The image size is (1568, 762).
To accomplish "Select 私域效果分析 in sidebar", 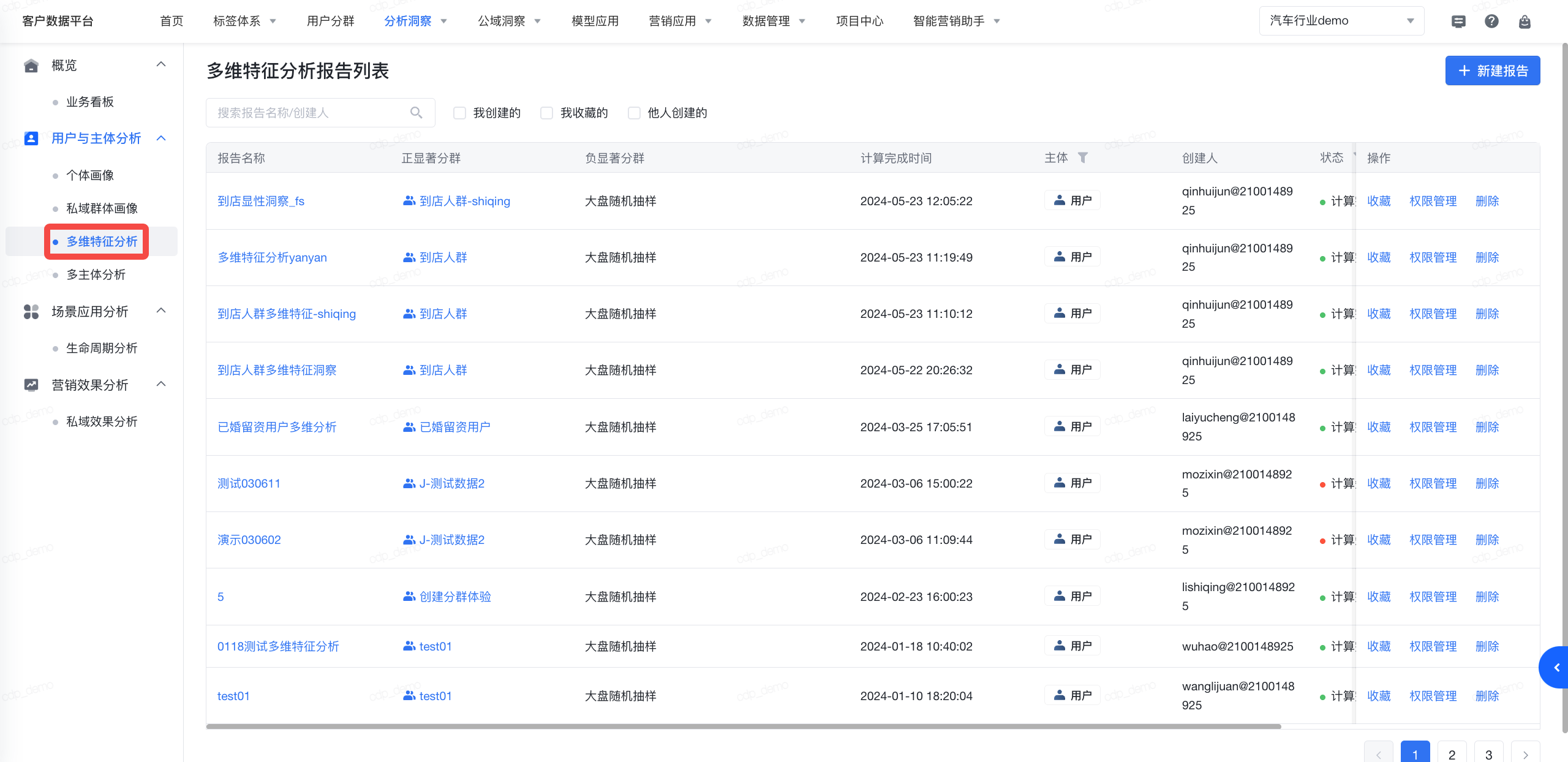I will tap(102, 422).
